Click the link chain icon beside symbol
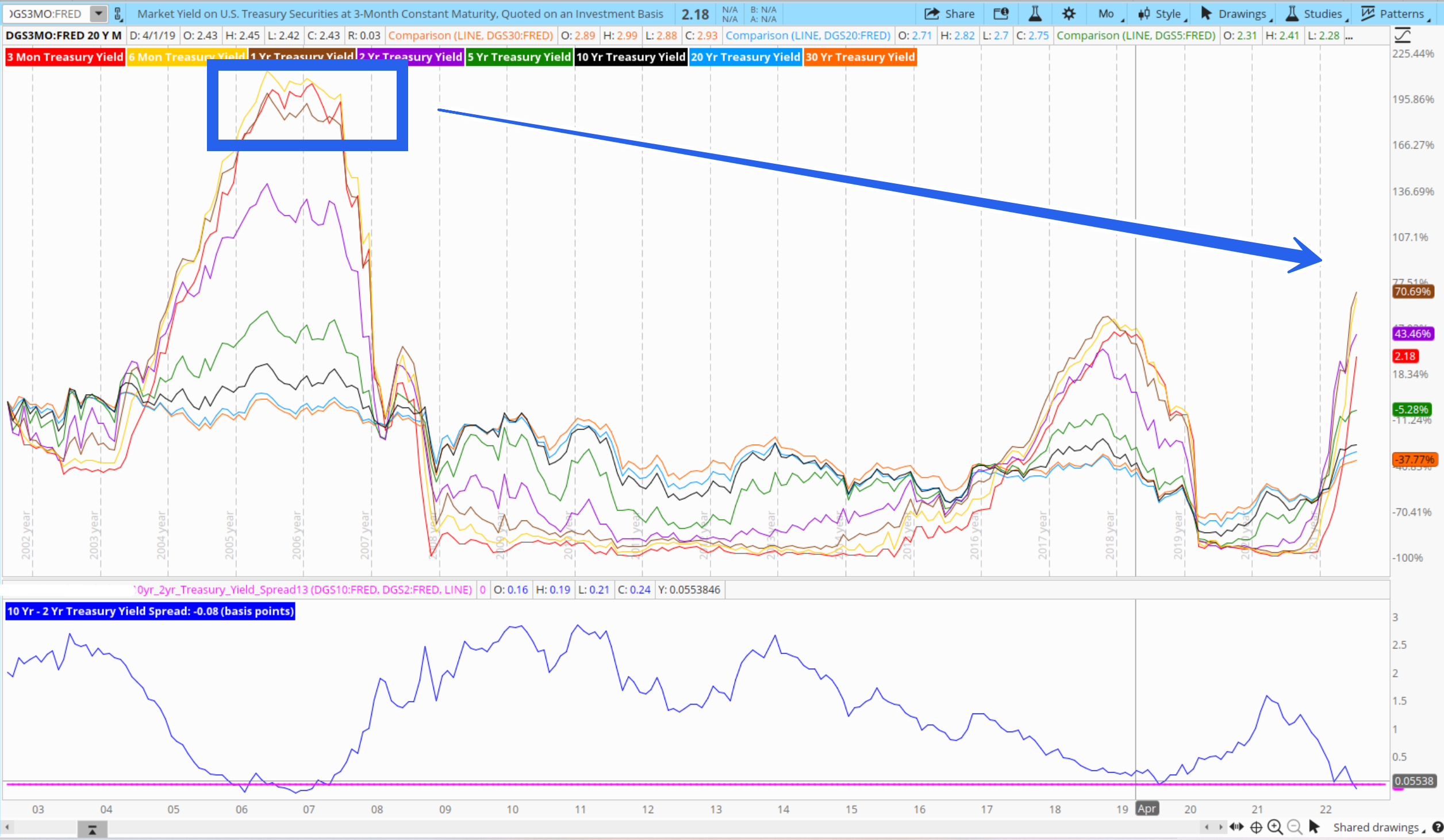Viewport: 1444px width, 840px height. (118, 14)
